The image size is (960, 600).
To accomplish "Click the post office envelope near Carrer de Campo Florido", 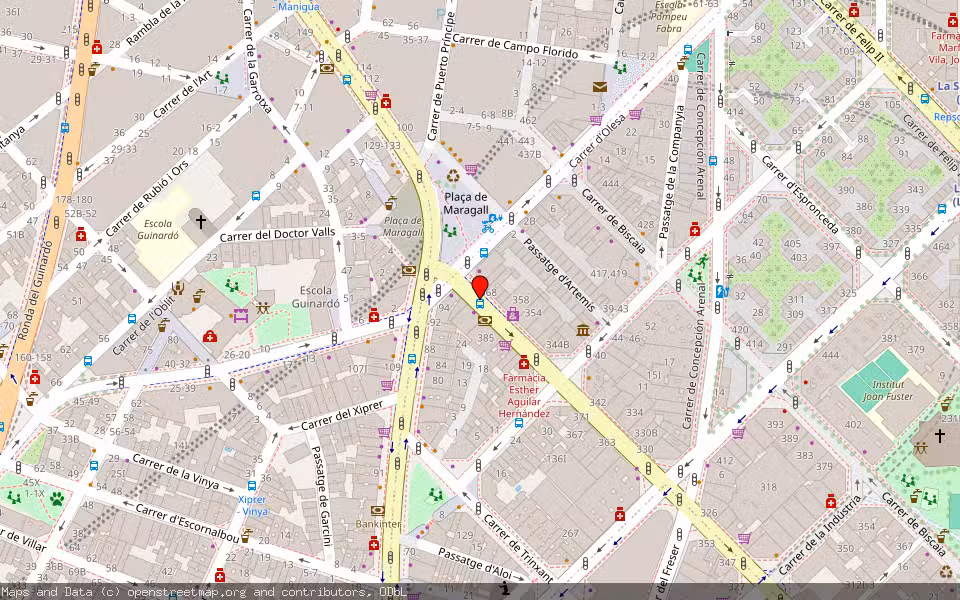I will click(598, 88).
